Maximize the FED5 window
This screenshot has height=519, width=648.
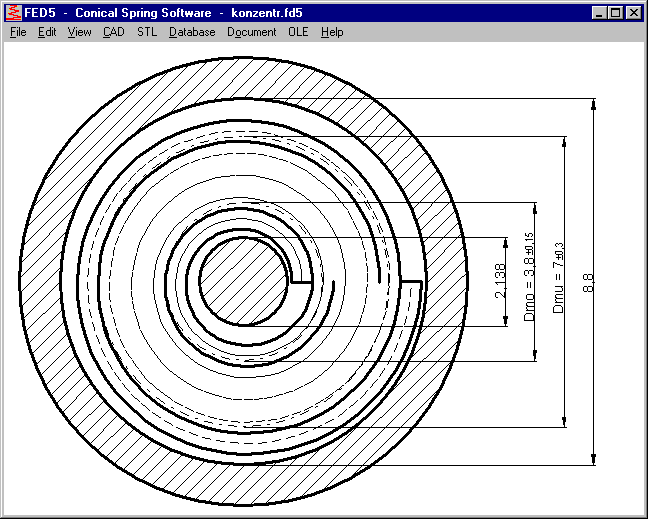coord(614,13)
